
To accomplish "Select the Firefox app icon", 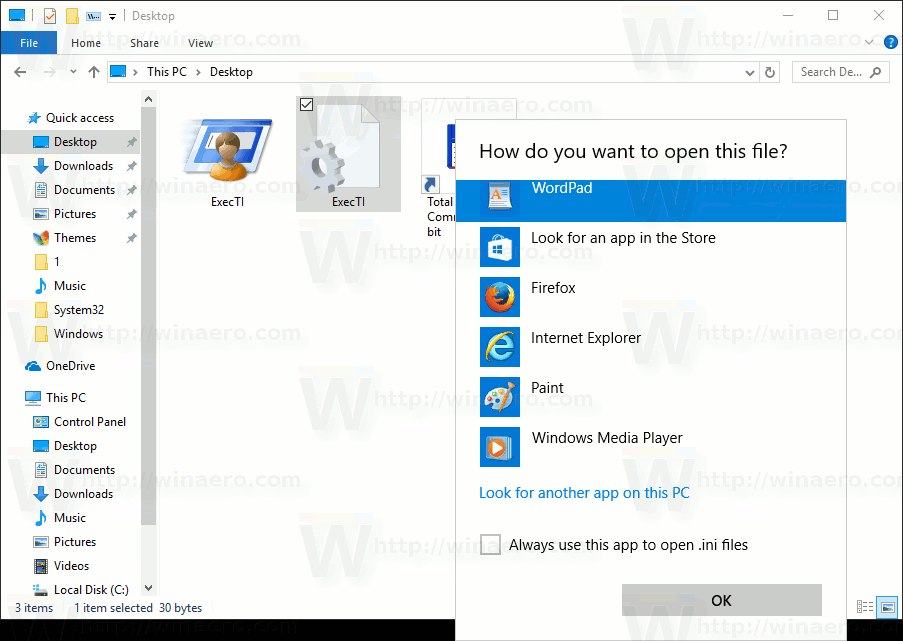I will (x=499, y=297).
